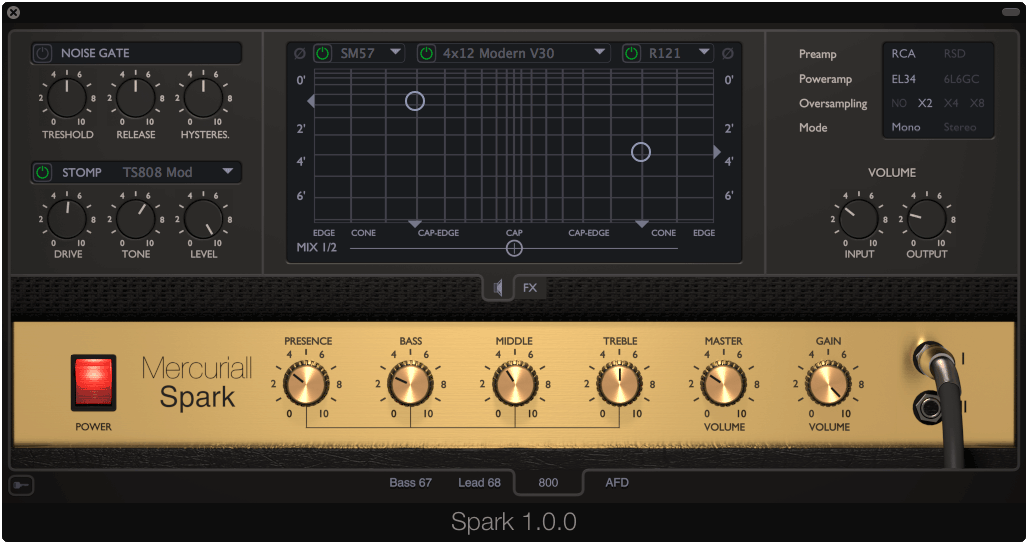Click the Stomp LEVEL knob

203,219
